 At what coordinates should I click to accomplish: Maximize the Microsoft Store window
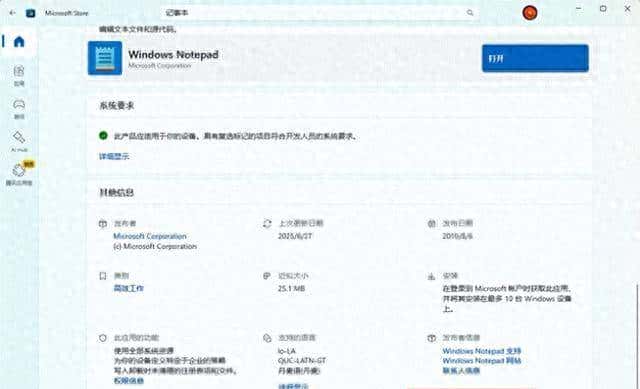pyautogui.click(x=603, y=9)
